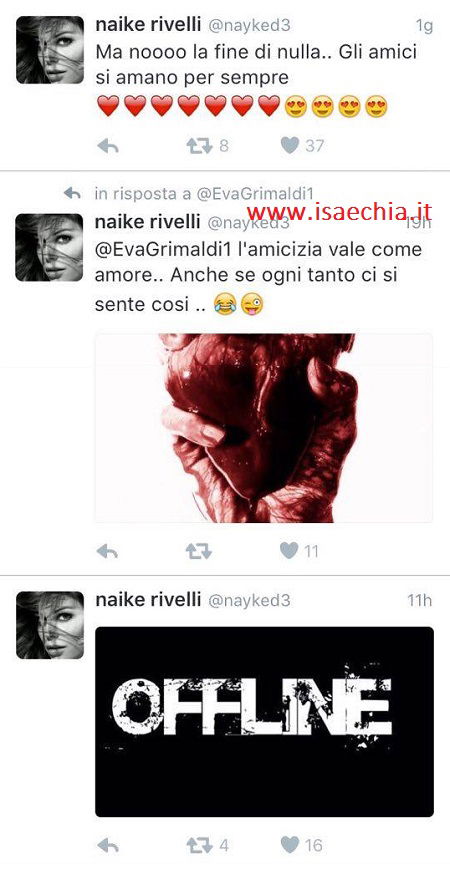
Task: Open the naike rivelli name on first tweet
Action: pos(147,24)
